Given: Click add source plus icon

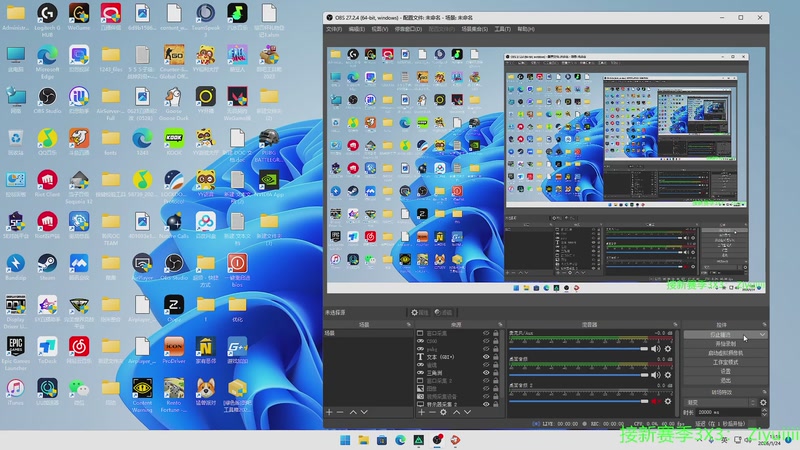Looking at the screenshot, I should click(421, 412).
